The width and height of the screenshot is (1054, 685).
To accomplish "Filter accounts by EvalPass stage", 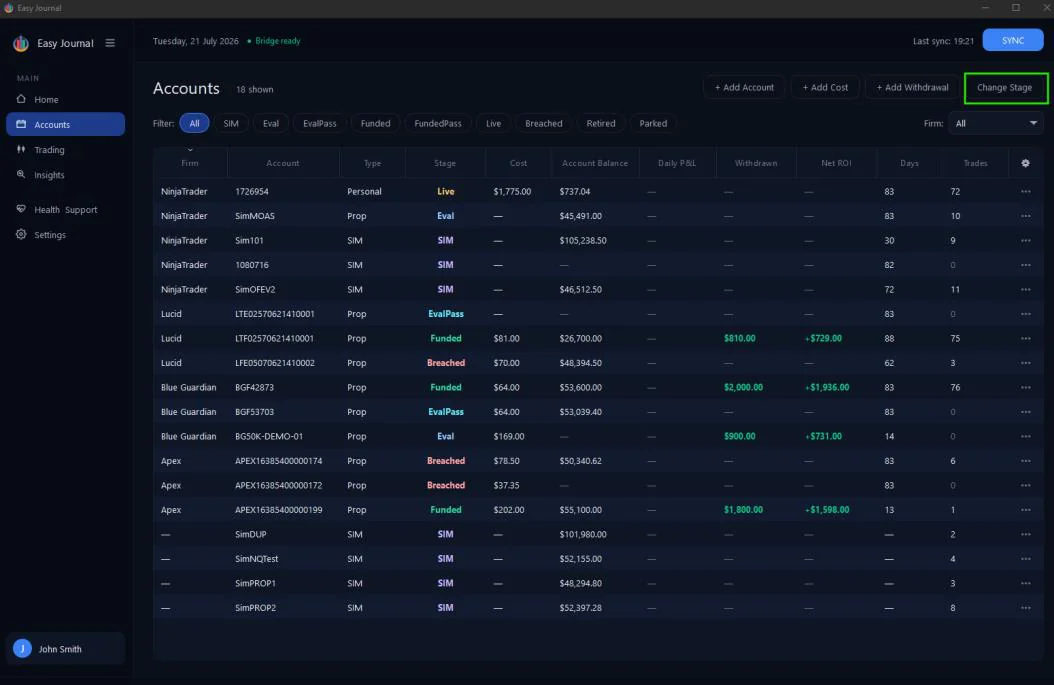I will (319, 124).
